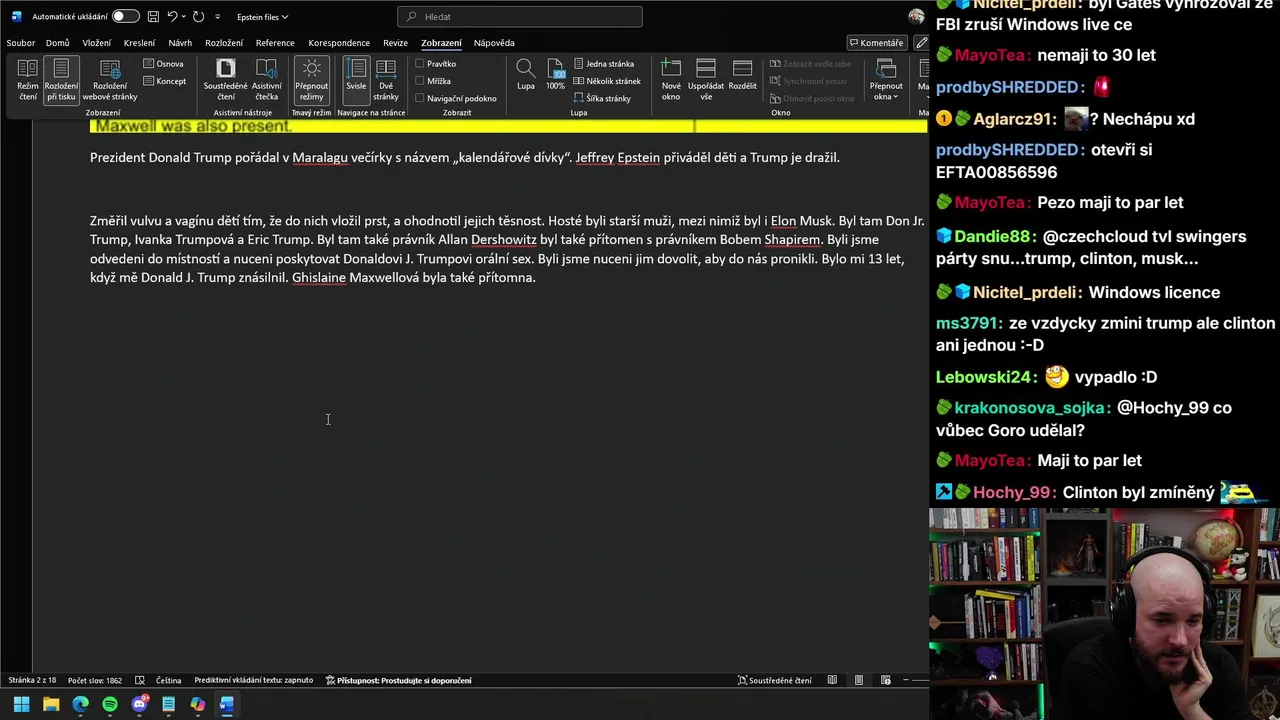Select Rozložení při tisku view

pos(61,80)
